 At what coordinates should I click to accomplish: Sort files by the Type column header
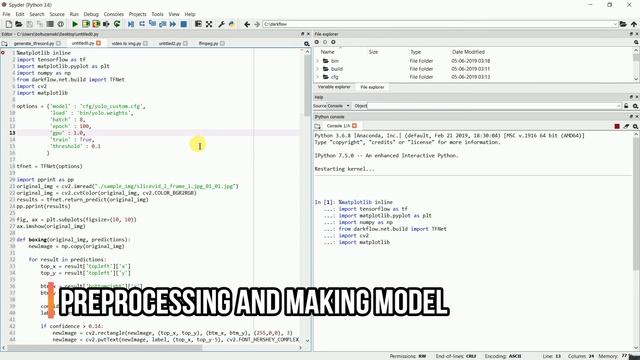[x=416, y=52]
